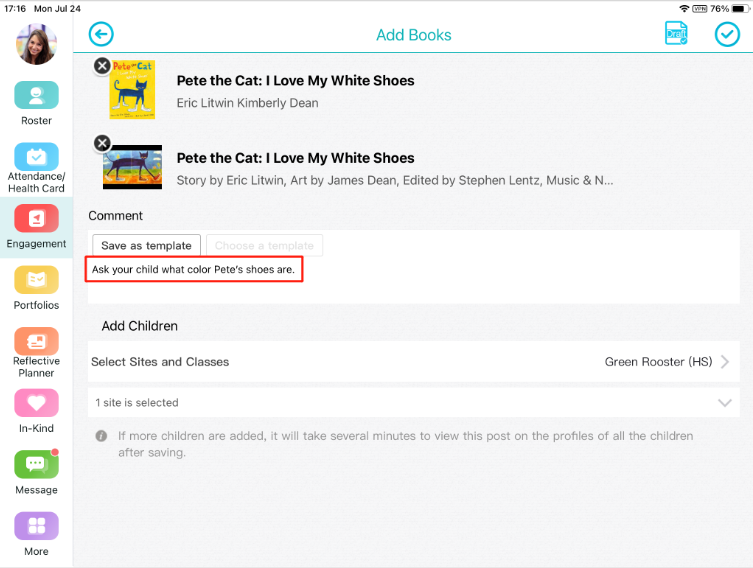Open the Reflective Planner icon

coord(36,341)
